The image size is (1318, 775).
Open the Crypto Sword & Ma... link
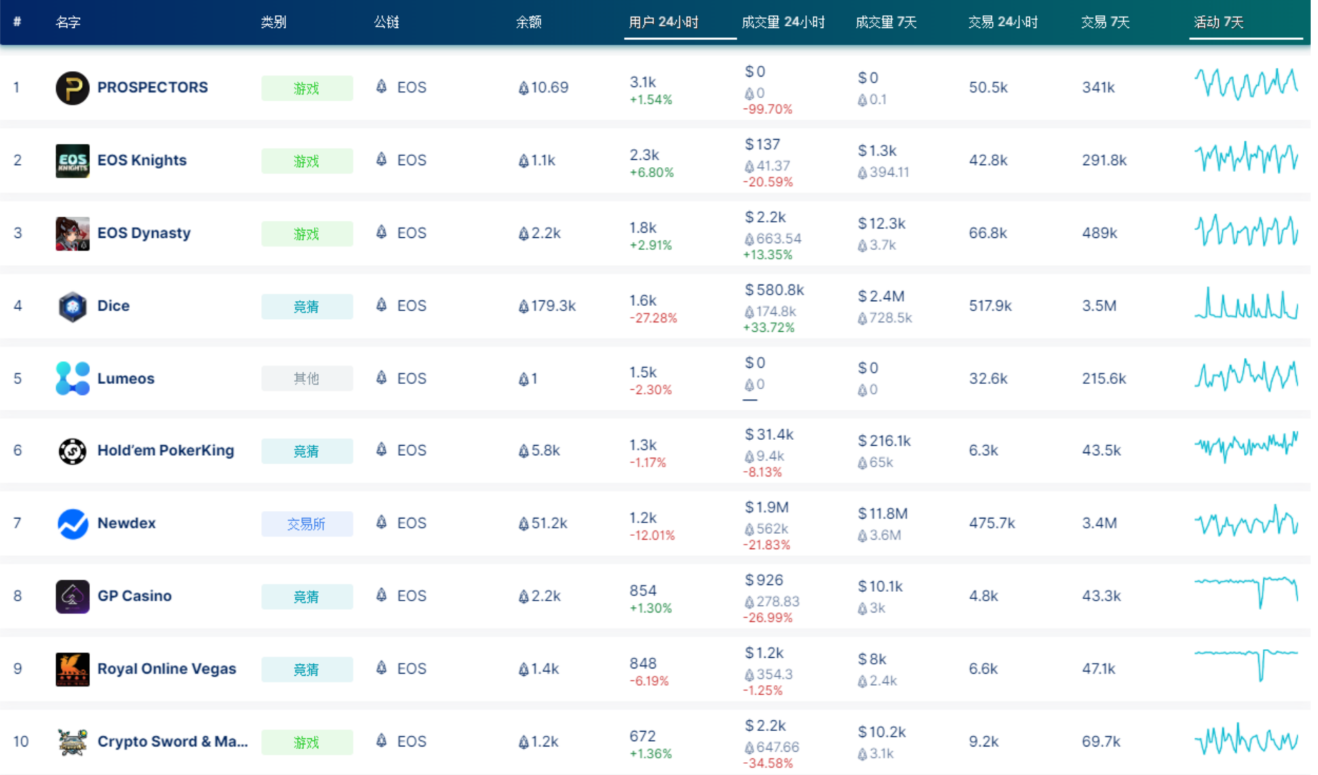[x=173, y=742]
